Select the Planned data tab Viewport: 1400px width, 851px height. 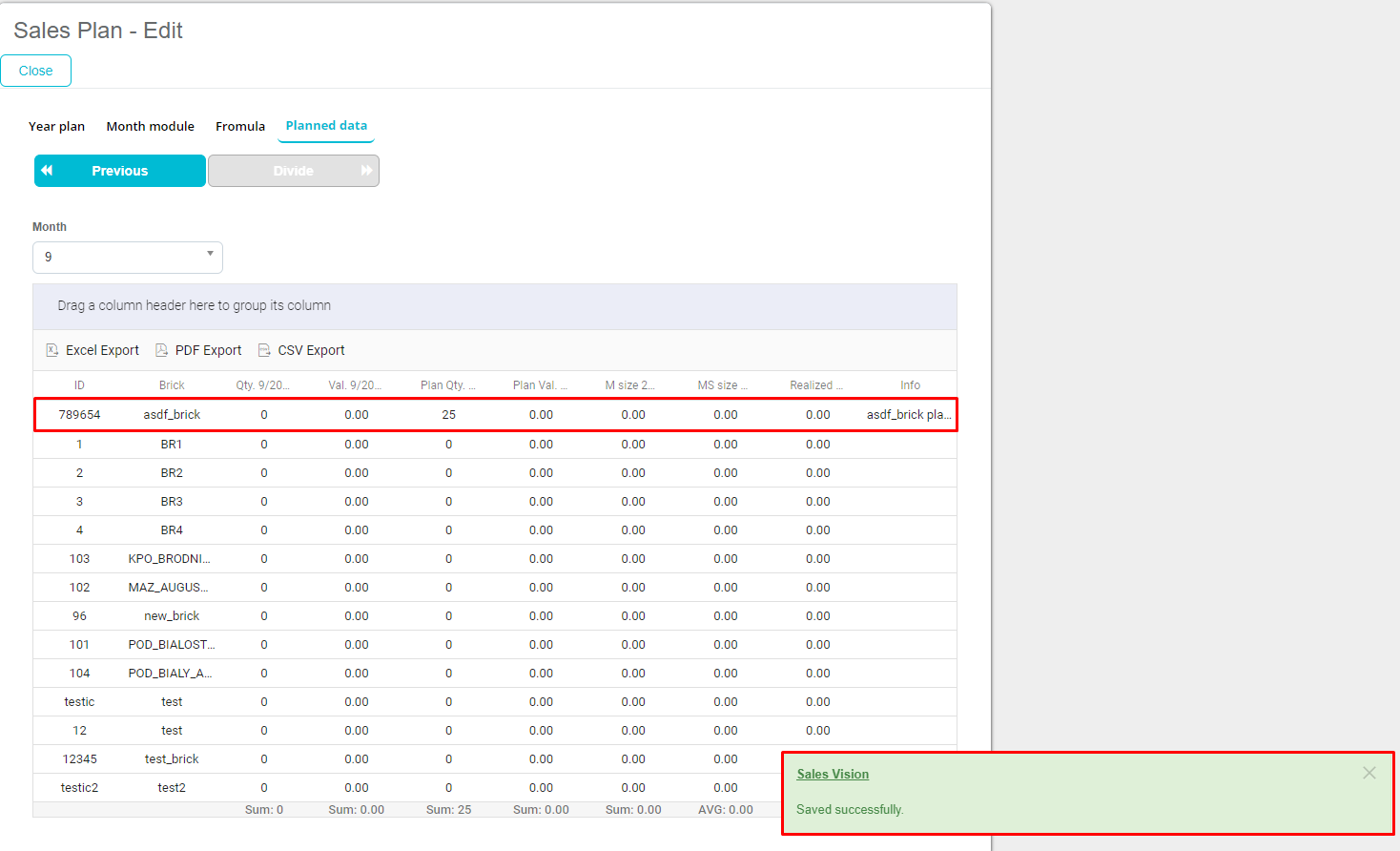tap(326, 126)
